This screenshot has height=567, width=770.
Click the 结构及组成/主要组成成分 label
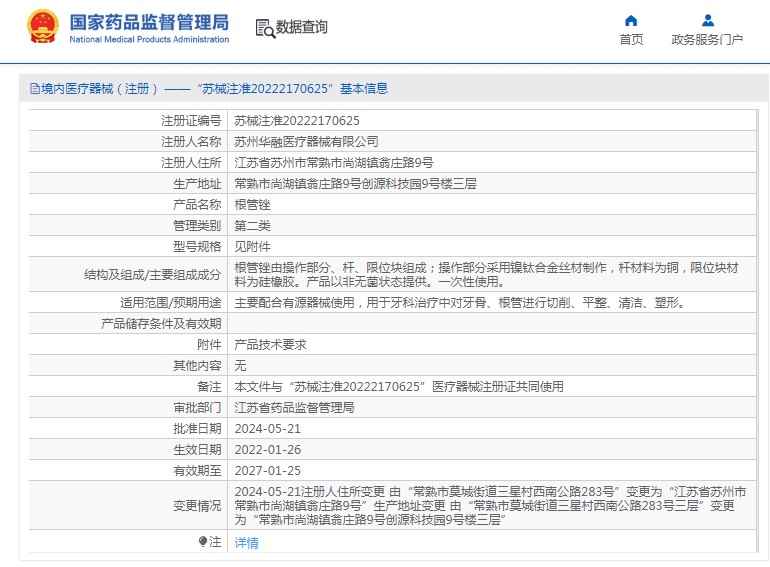coord(152,275)
